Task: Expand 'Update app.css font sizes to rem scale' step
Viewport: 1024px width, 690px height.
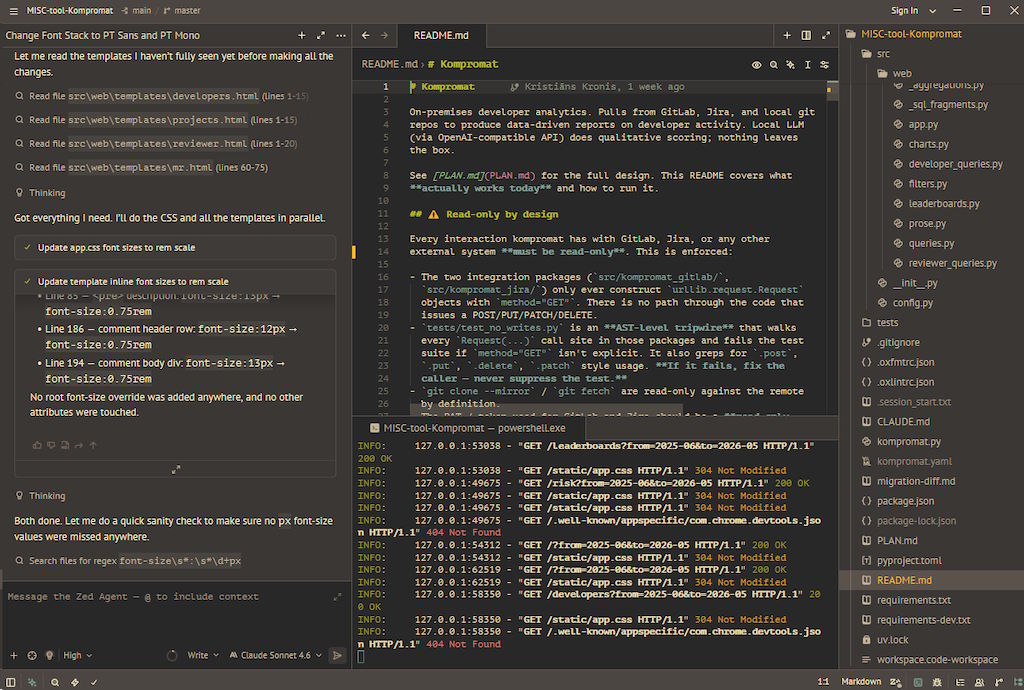Action: [x=175, y=247]
